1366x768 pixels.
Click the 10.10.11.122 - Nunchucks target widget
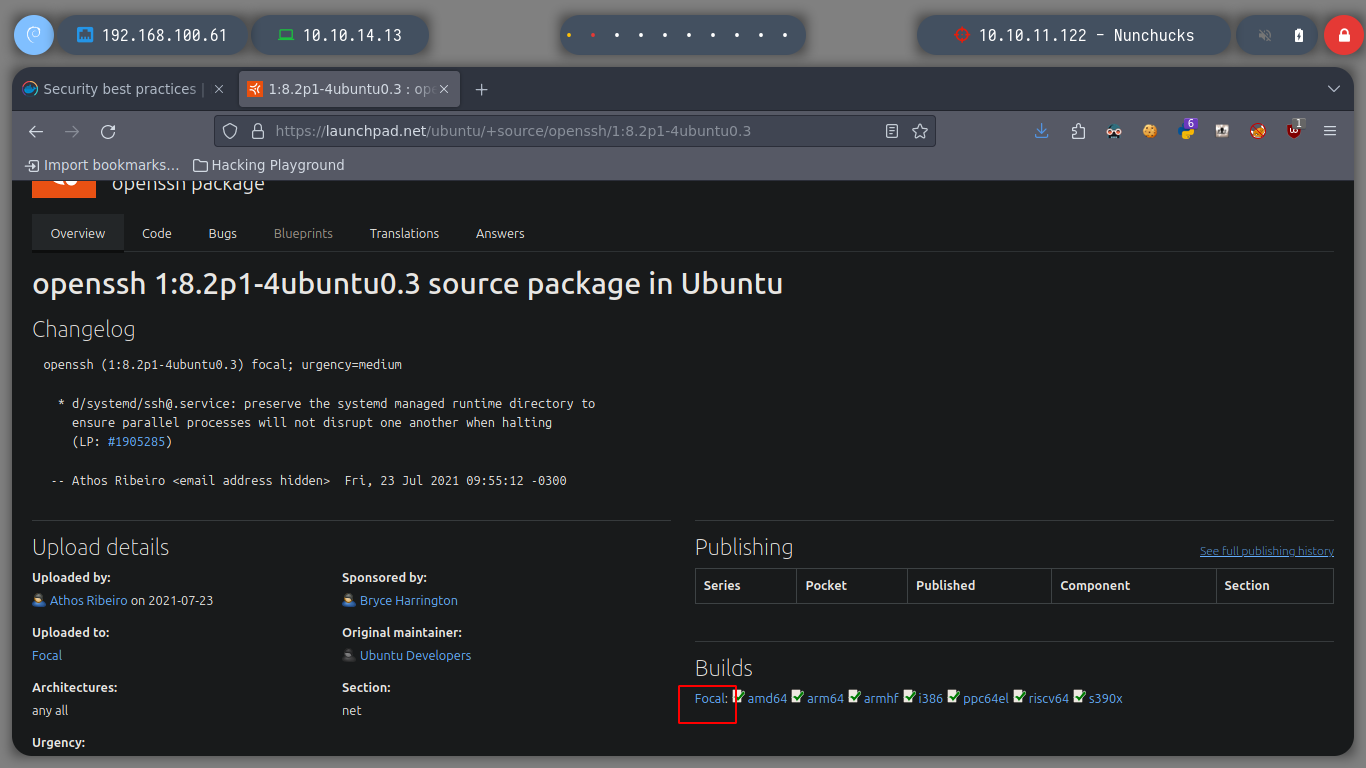click(x=1074, y=35)
